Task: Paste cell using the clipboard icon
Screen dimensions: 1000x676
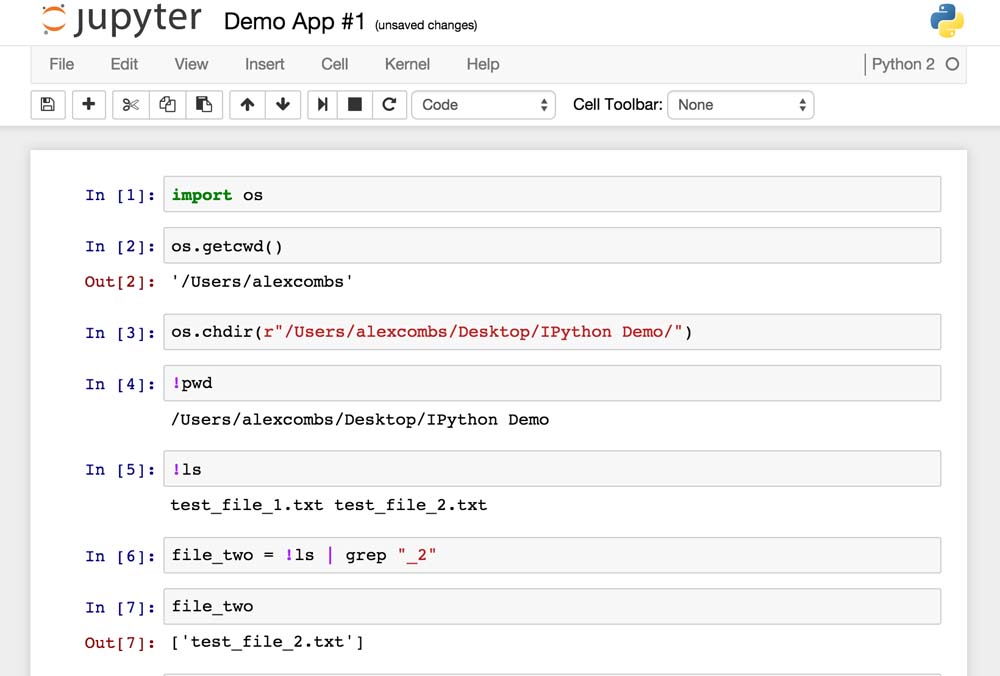Action: [x=203, y=105]
